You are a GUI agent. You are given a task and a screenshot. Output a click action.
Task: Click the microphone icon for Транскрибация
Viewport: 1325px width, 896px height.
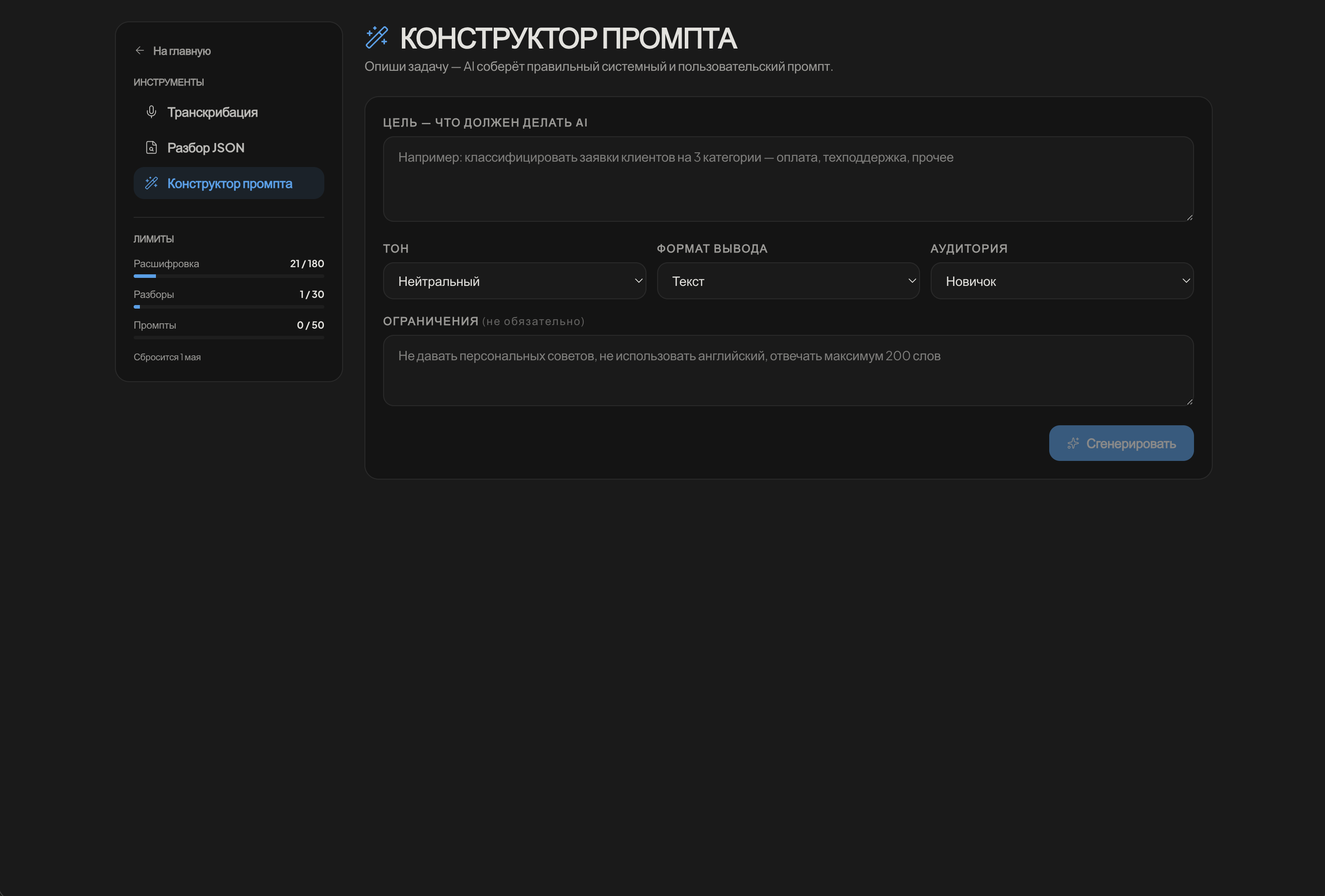tap(151, 112)
